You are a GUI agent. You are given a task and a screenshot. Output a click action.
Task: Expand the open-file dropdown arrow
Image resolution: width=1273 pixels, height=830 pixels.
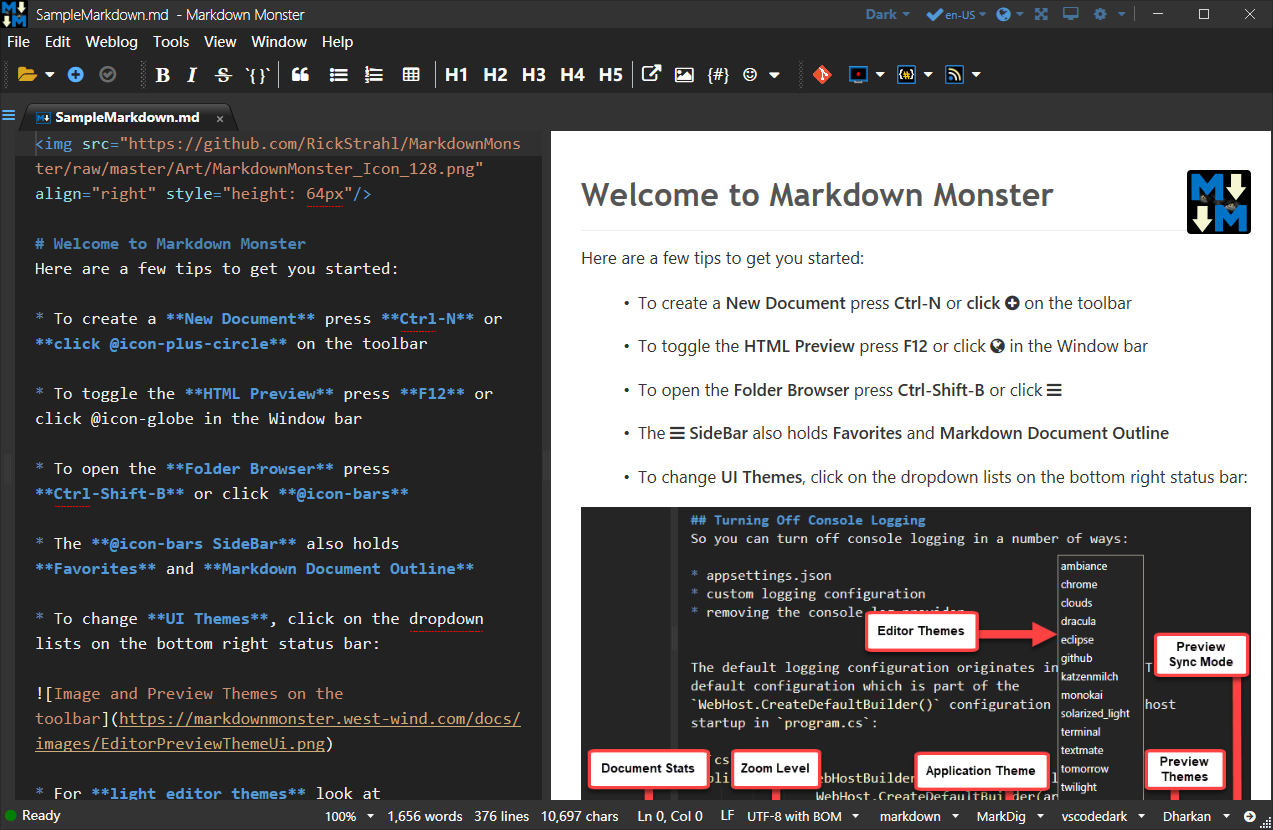tap(49, 75)
